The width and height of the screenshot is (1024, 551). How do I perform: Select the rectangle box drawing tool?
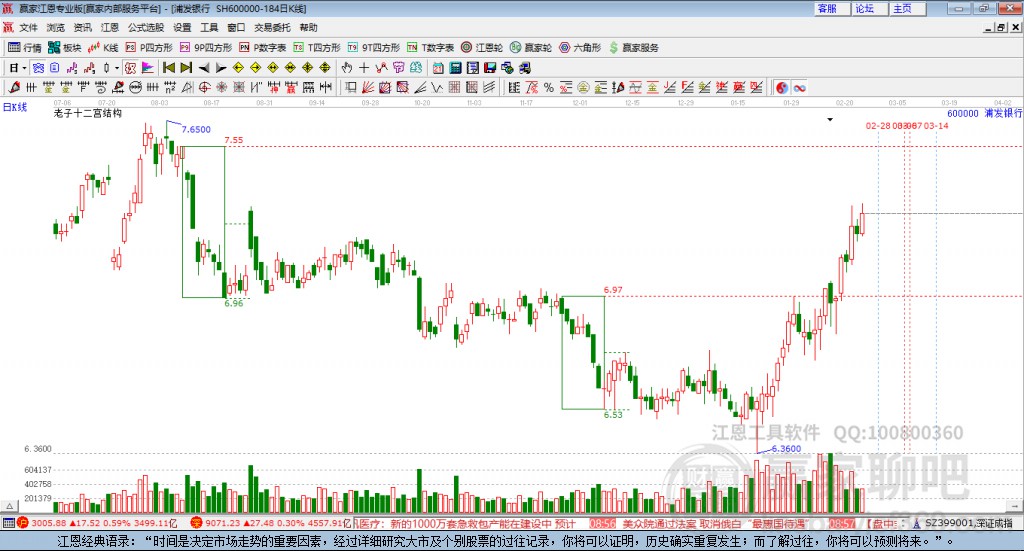point(351,87)
